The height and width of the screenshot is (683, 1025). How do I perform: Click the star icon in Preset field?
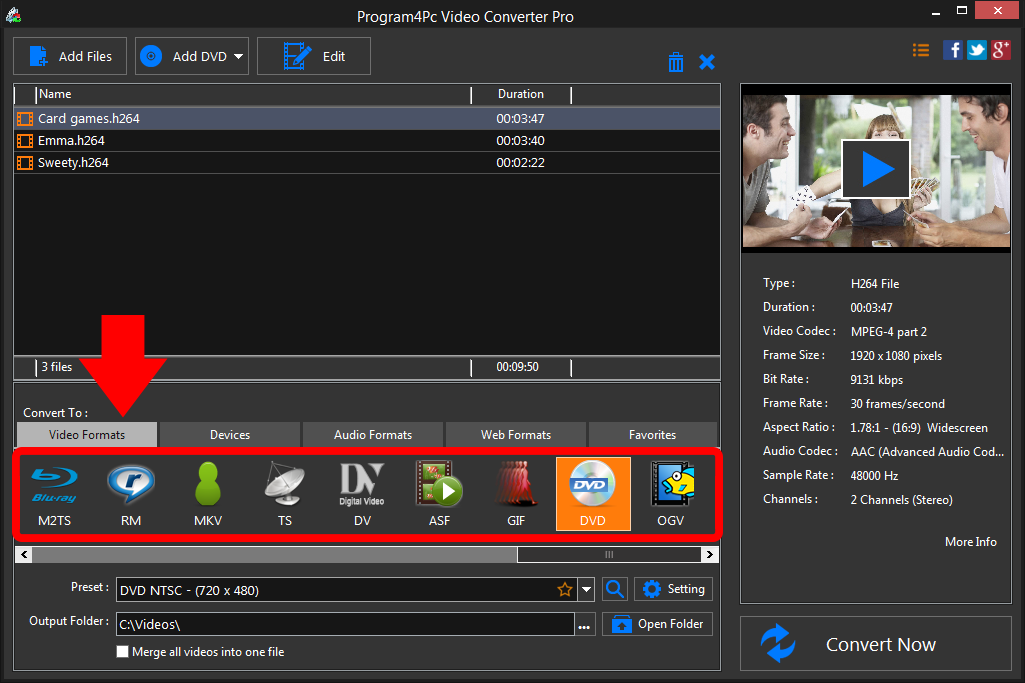click(x=565, y=590)
